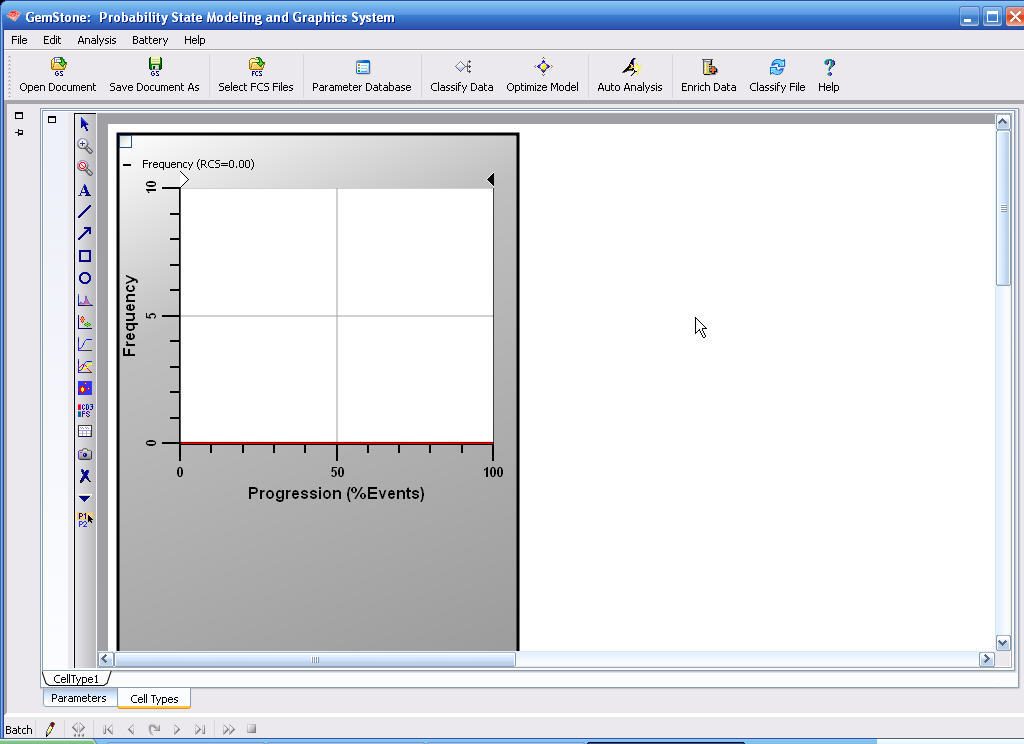1024x744 pixels.
Task: Click the batch stop square button
Action: tap(251, 728)
